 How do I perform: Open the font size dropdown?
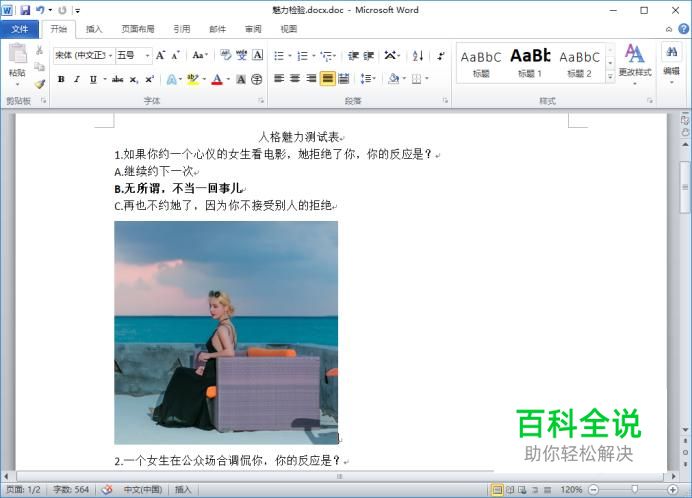coord(147,55)
